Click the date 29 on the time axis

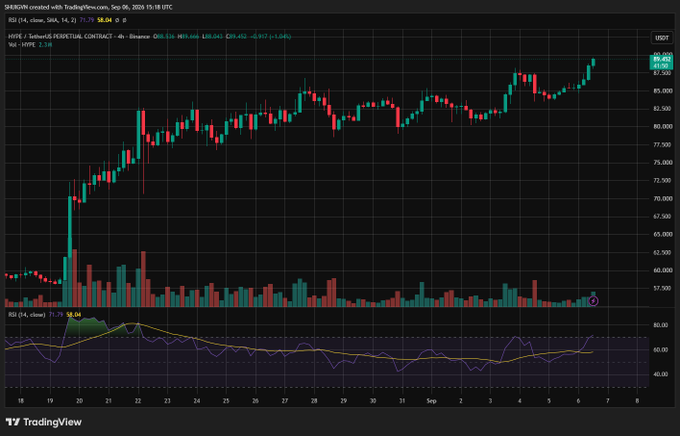(343, 401)
